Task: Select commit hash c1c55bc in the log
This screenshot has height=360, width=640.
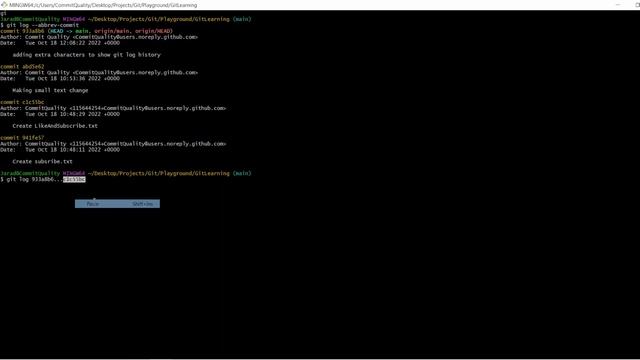Action: tap(33, 102)
